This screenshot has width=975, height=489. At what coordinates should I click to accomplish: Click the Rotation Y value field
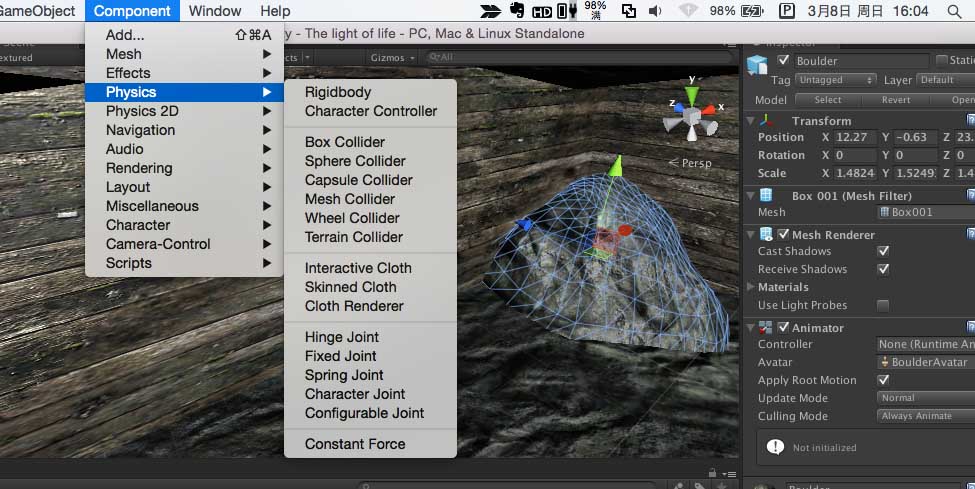click(x=915, y=155)
